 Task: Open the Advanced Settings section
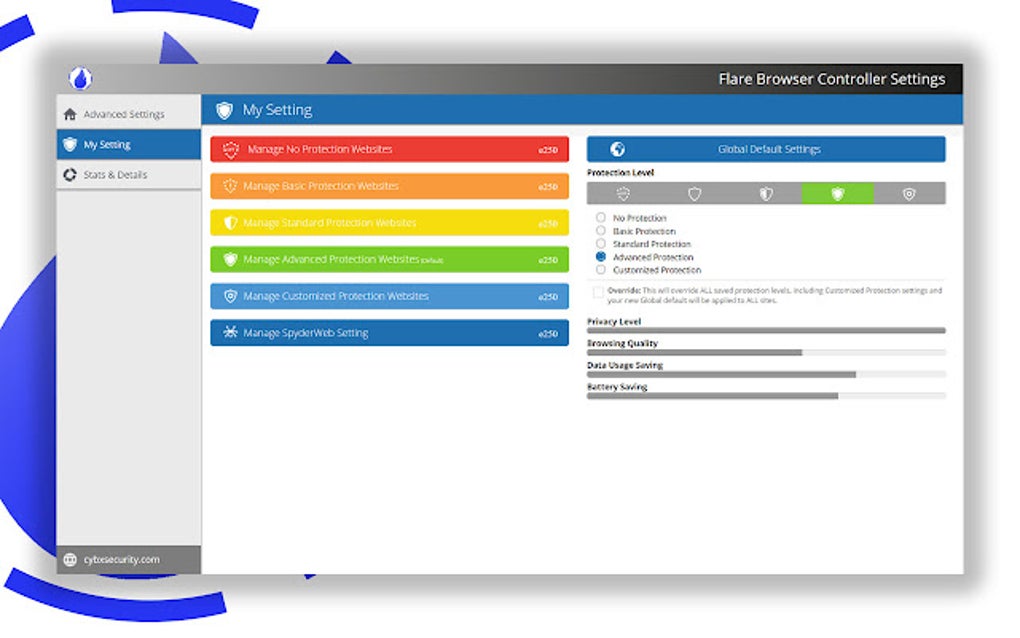pos(121,114)
